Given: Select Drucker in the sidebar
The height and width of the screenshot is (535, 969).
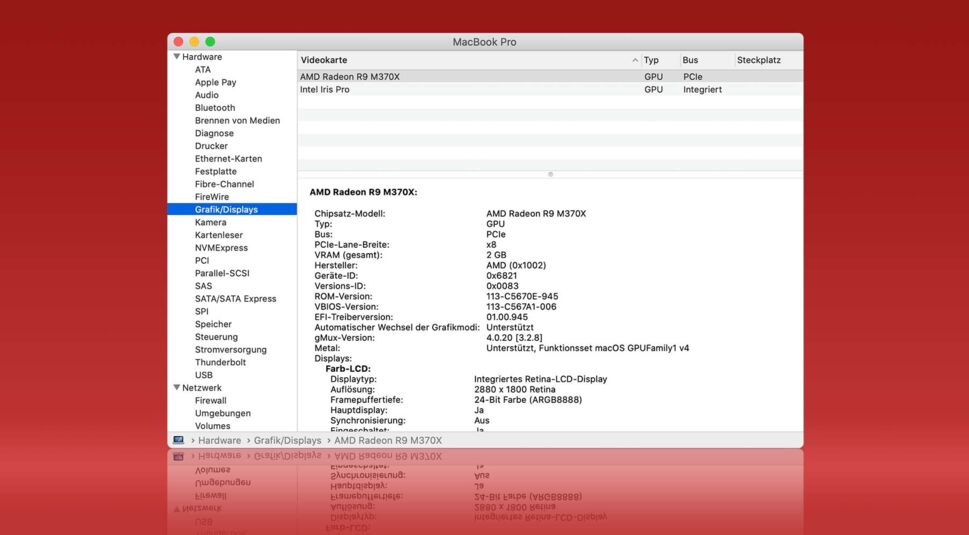Looking at the screenshot, I should coord(211,146).
